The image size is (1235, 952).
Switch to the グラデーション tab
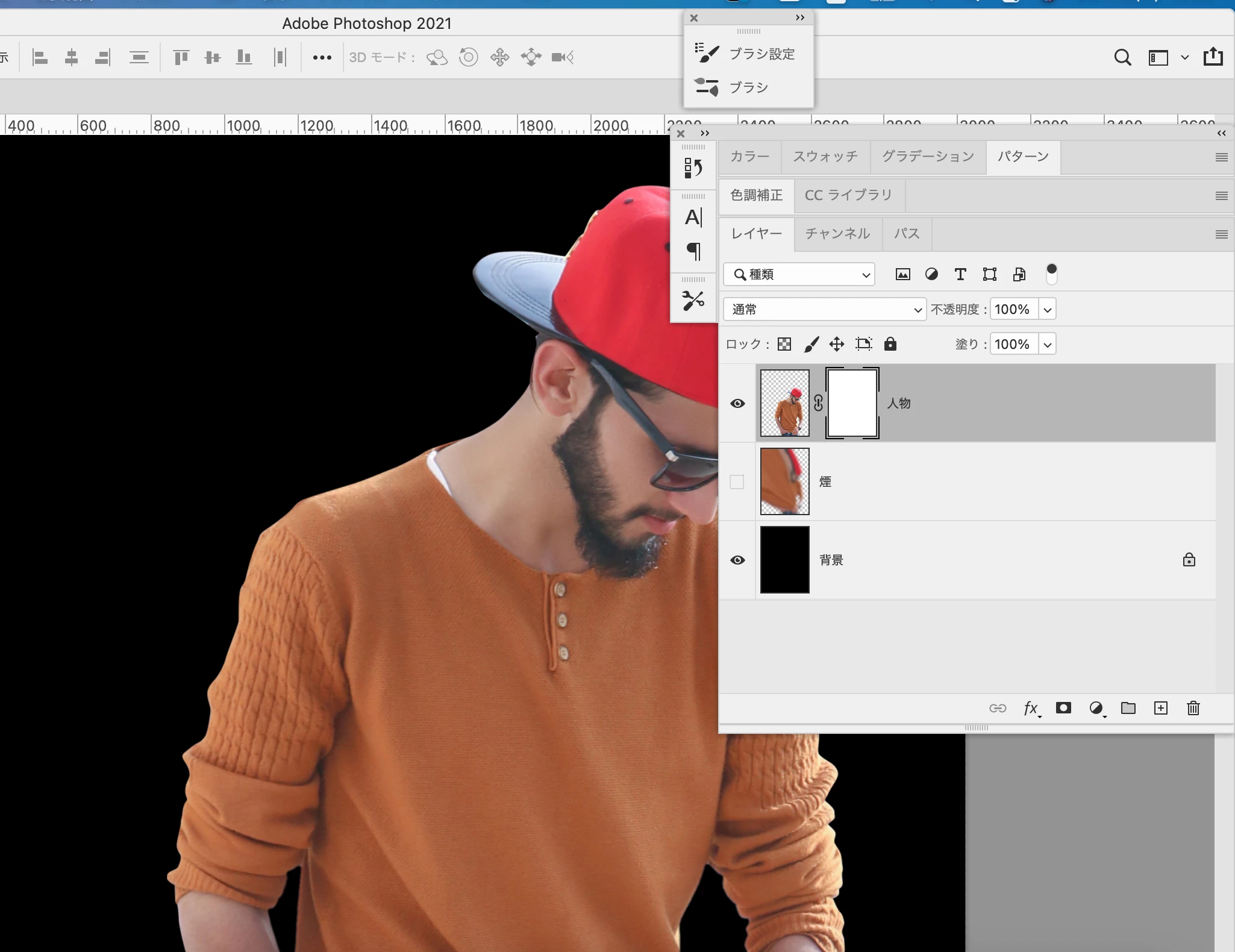coord(928,157)
